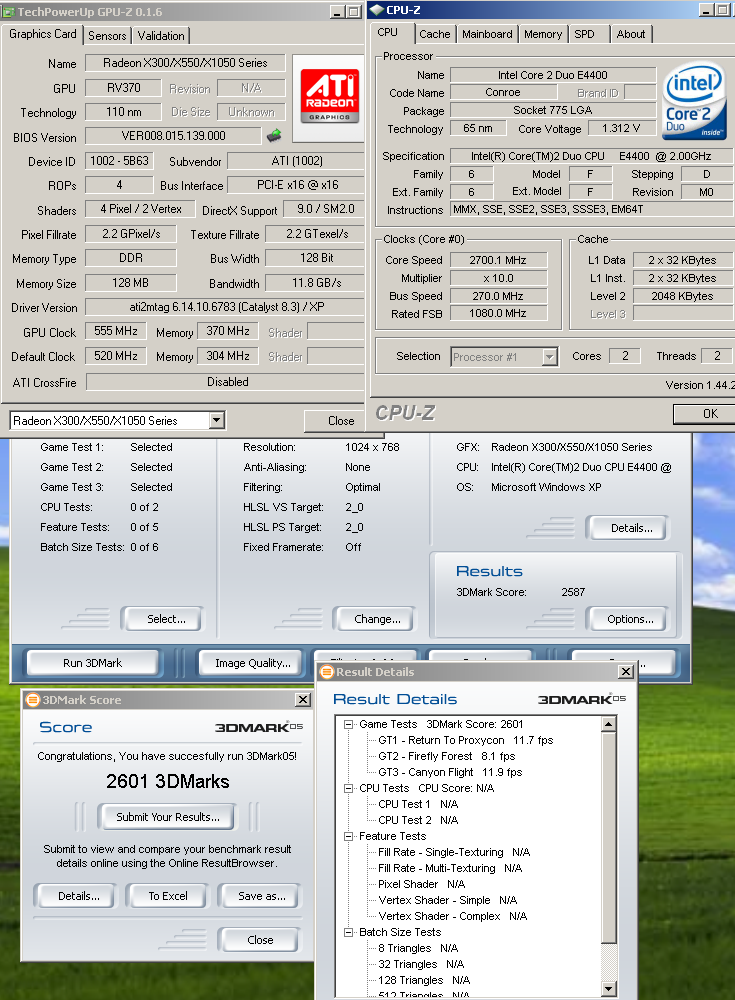735x1000 pixels.
Task: Select Fill Rate - Multi-Texturing row
Action: click(x=450, y=868)
